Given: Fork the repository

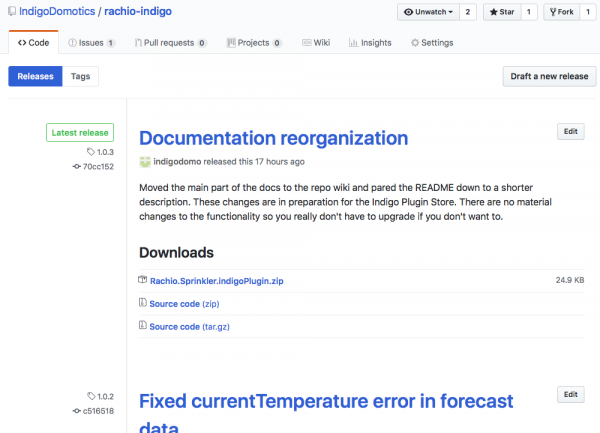Looking at the screenshot, I should click(x=561, y=12).
